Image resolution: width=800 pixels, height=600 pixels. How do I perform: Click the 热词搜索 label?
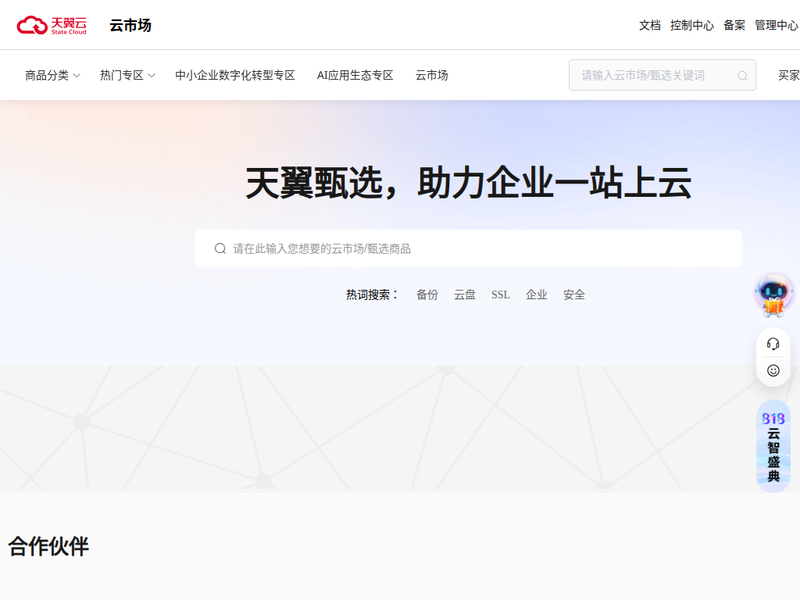[x=371, y=295]
